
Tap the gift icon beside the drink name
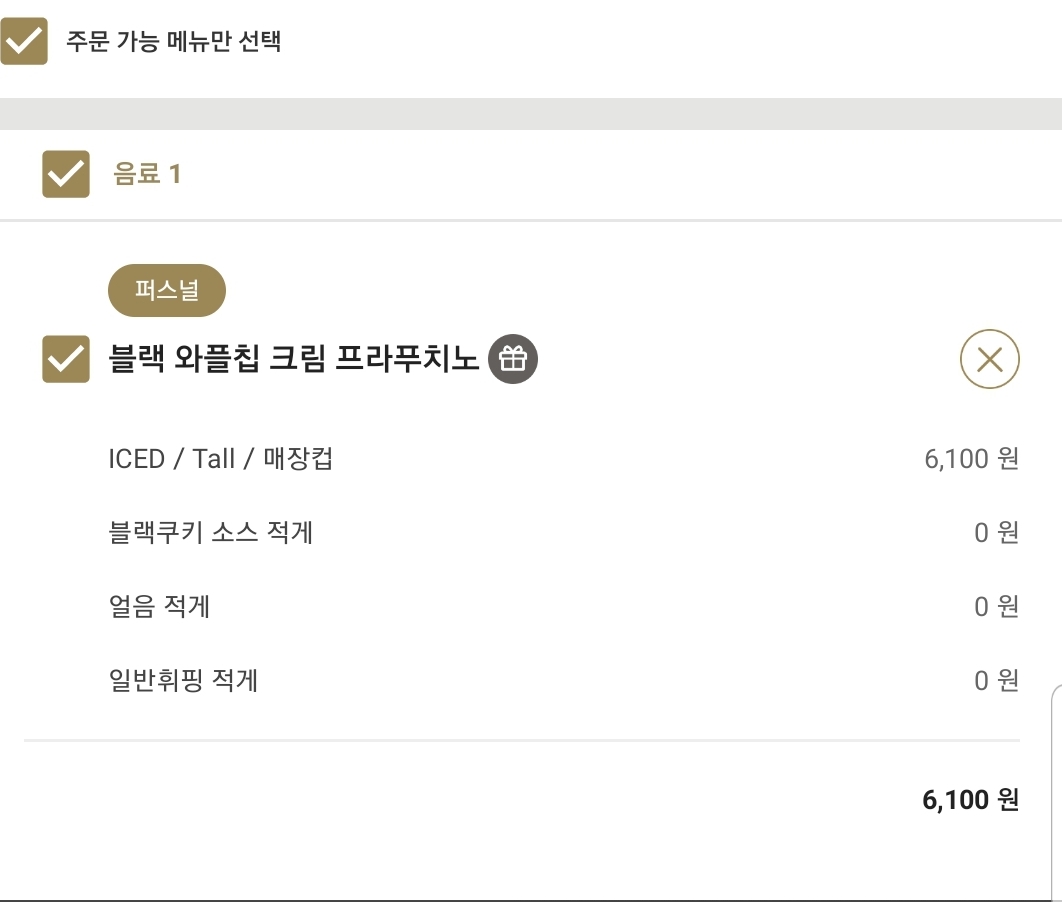coord(513,359)
